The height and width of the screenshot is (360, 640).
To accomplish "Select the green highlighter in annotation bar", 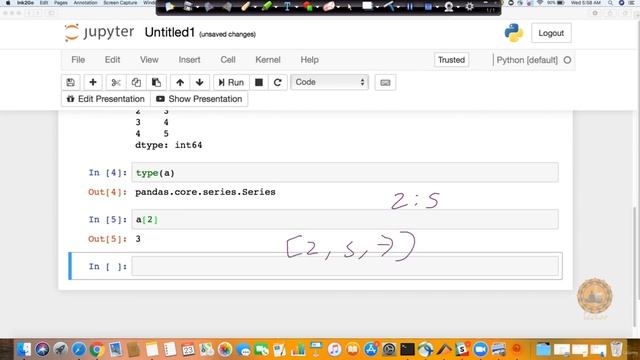I will 267,6.
